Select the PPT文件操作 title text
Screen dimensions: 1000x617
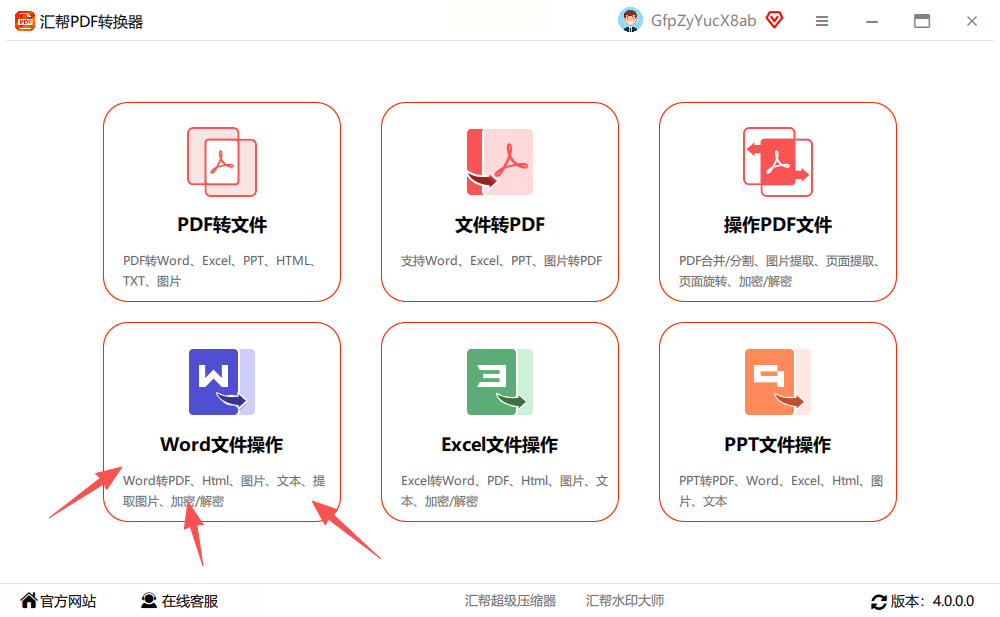[x=777, y=445]
